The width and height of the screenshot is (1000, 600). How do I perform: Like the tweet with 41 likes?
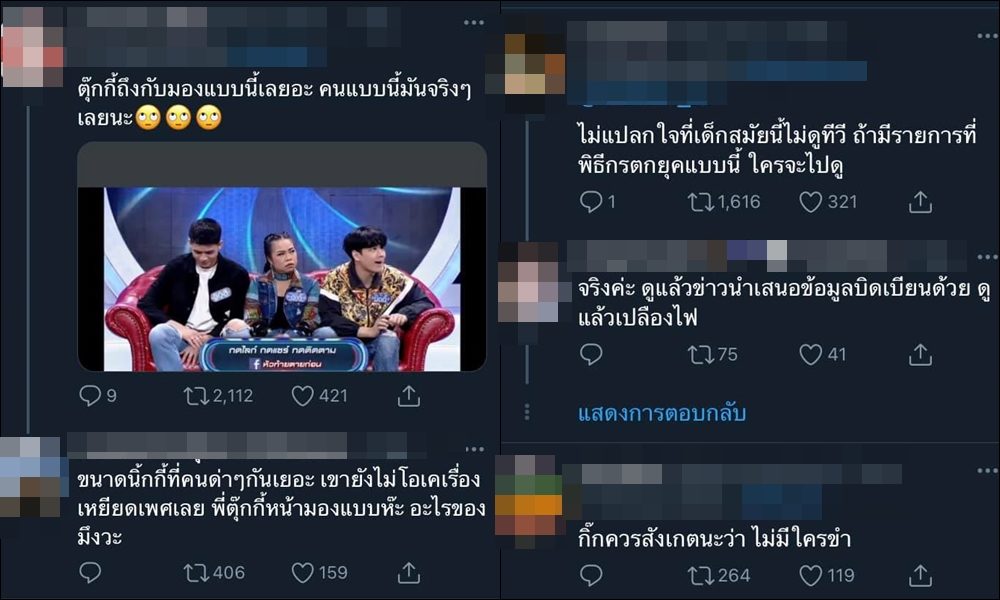(811, 355)
